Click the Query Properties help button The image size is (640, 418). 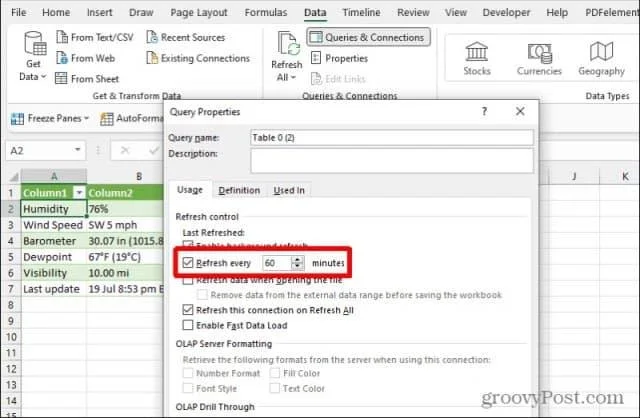click(484, 111)
